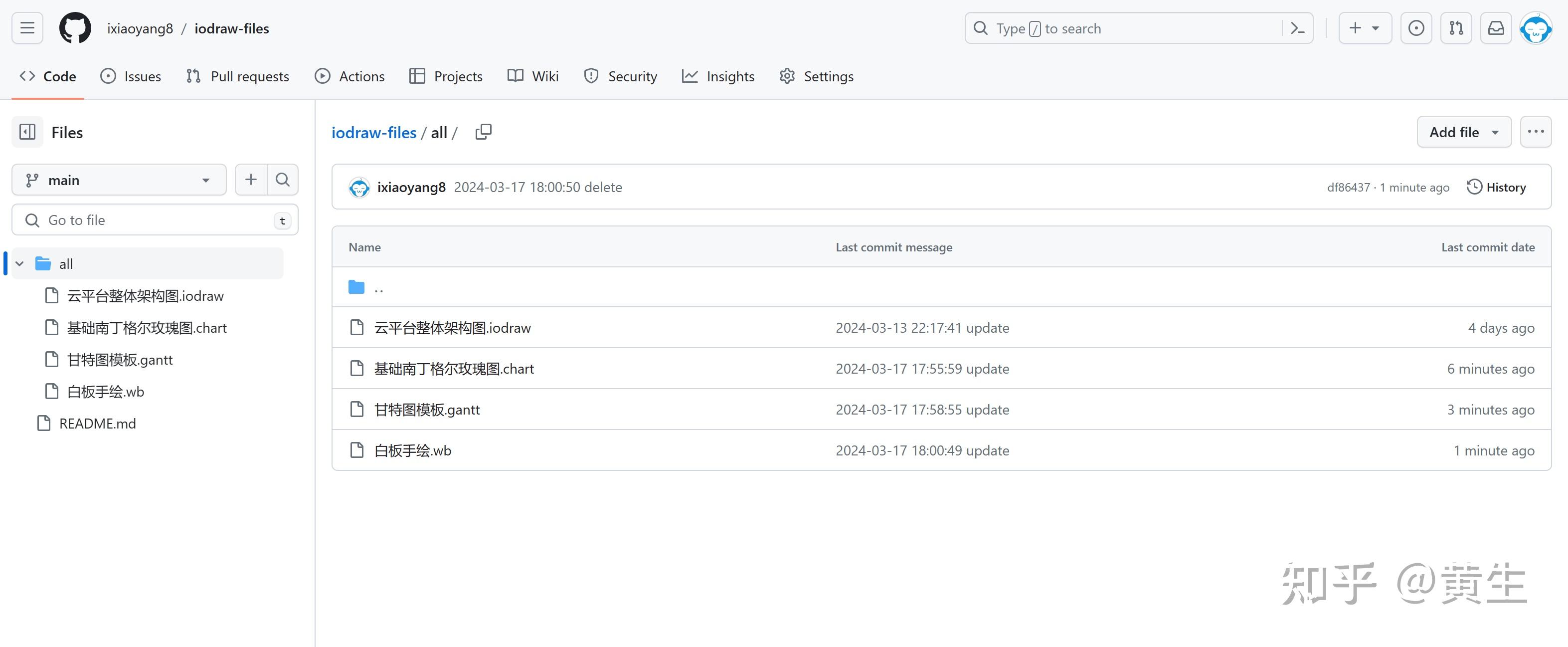Open the more options ellipsis menu
This screenshot has width=1568, height=647.
(x=1536, y=132)
